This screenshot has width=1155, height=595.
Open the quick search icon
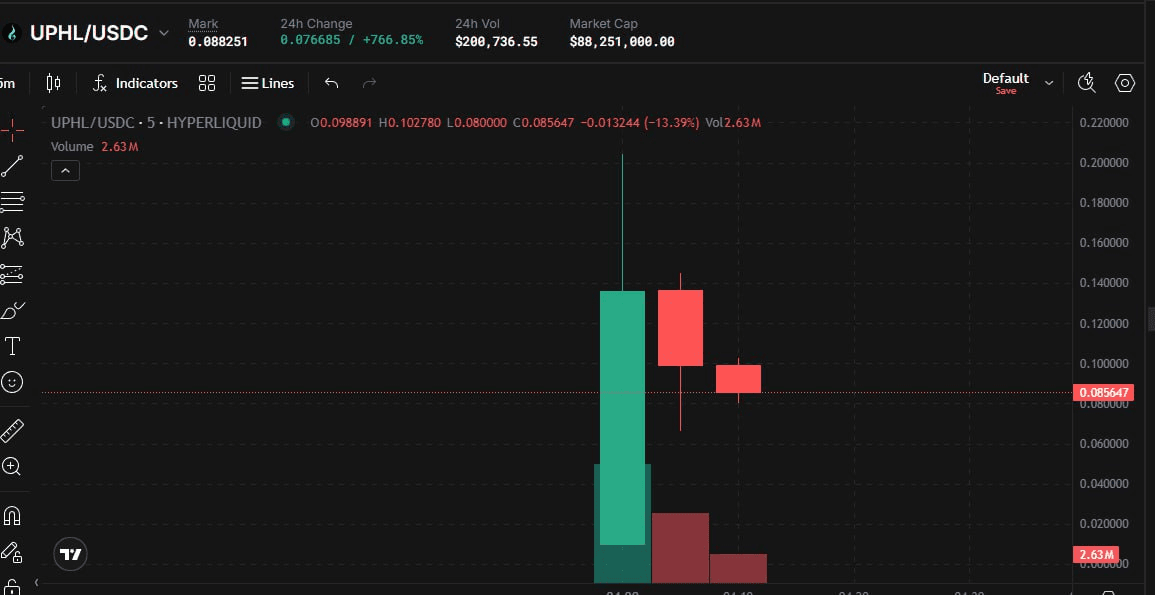(1086, 83)
